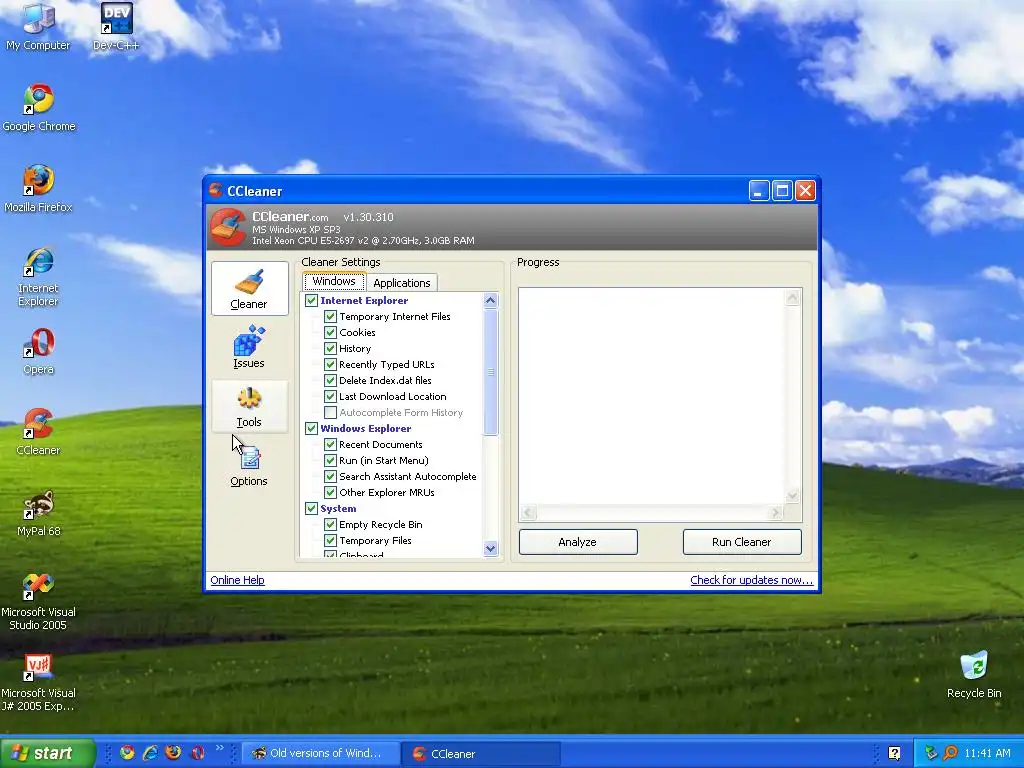Viewport: 1024px width, 768px height.
Task: Uncheck Delete Index.dat files
Action: click(x=330, y=380)
